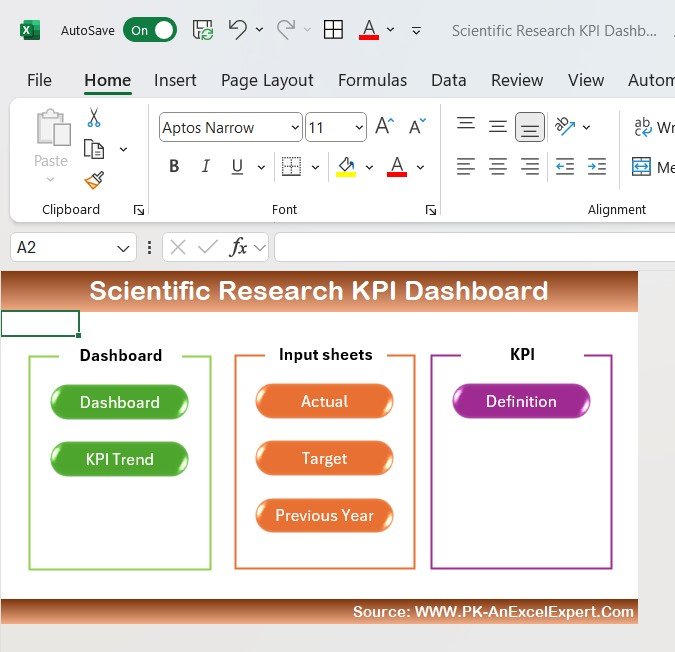Open the green Dashboard button
This screenshot has height=652, width=675.
coord(119,402)
